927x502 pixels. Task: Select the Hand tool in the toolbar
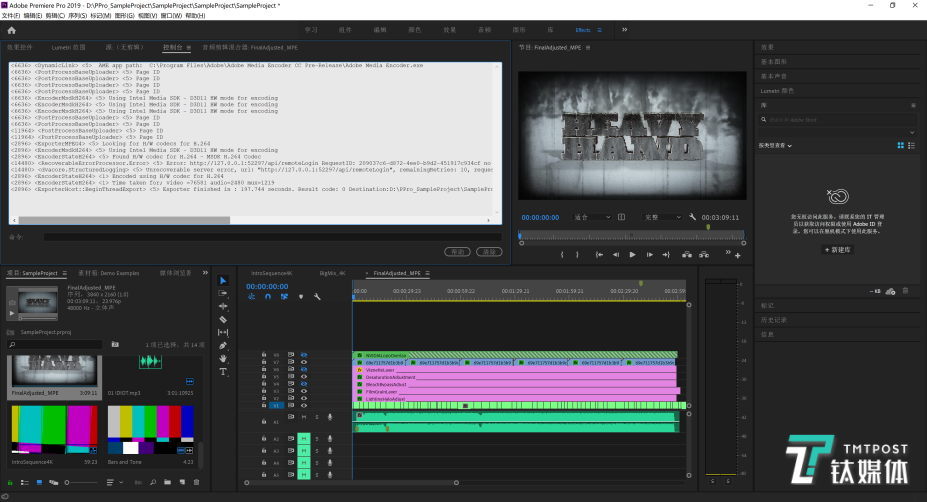click(223, 358)
